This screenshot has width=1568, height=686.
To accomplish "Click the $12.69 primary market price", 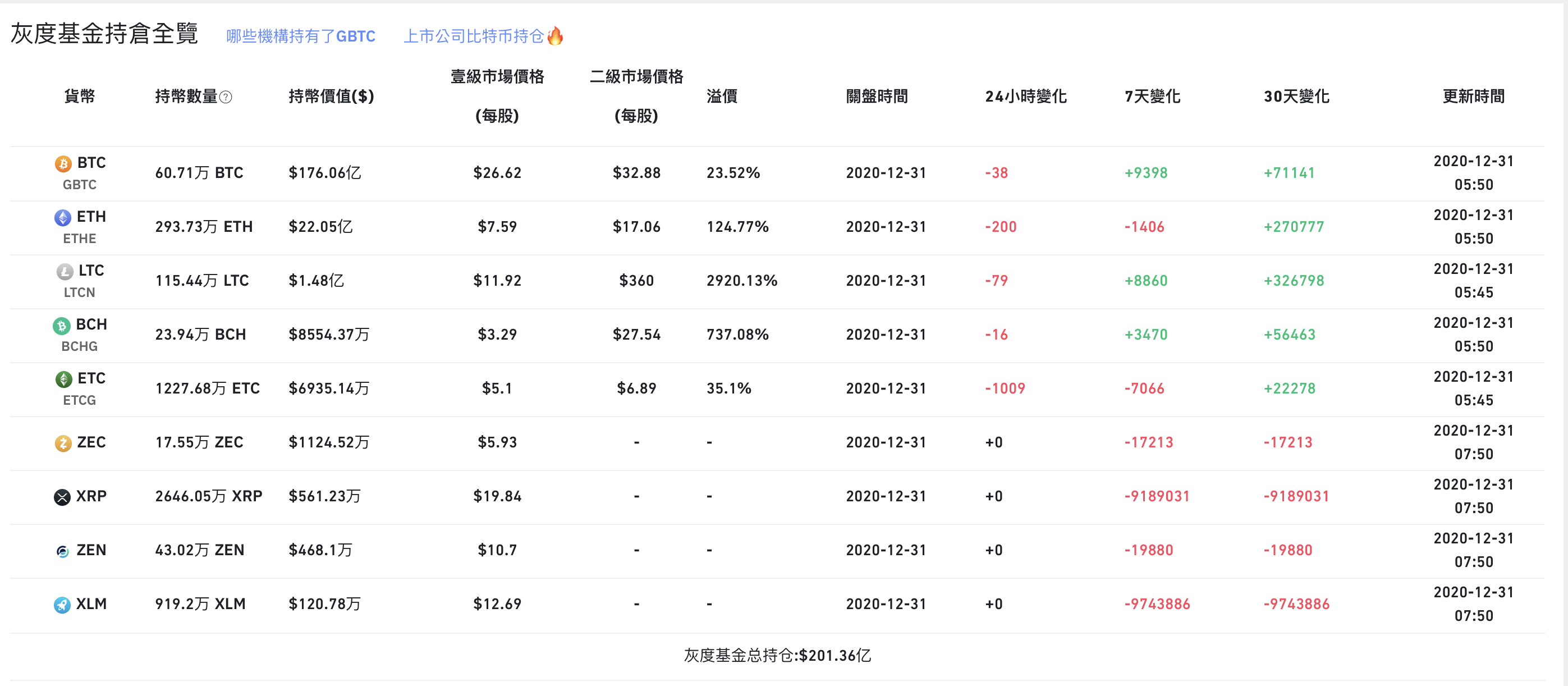I will coord(497,605).
